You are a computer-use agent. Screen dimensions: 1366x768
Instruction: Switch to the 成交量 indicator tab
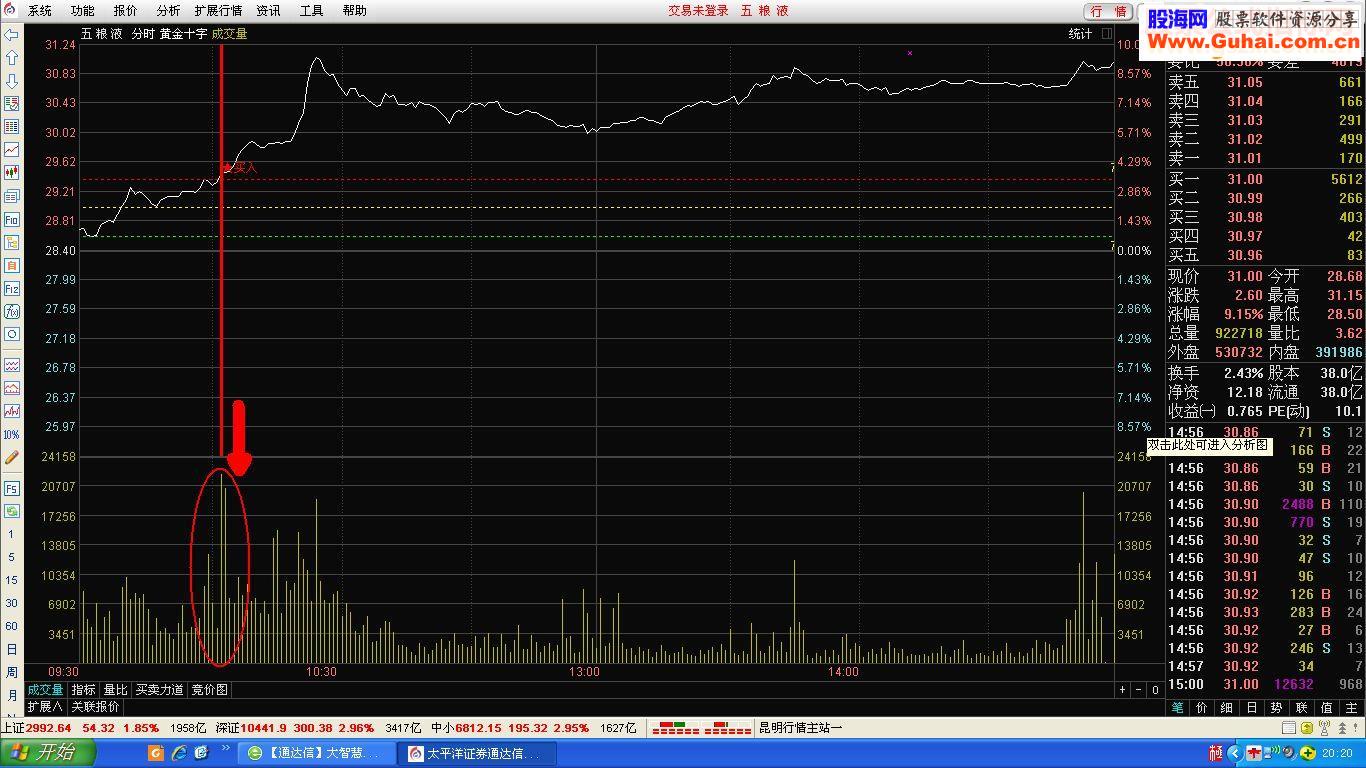pyautogui.click(x=45, y=690)
